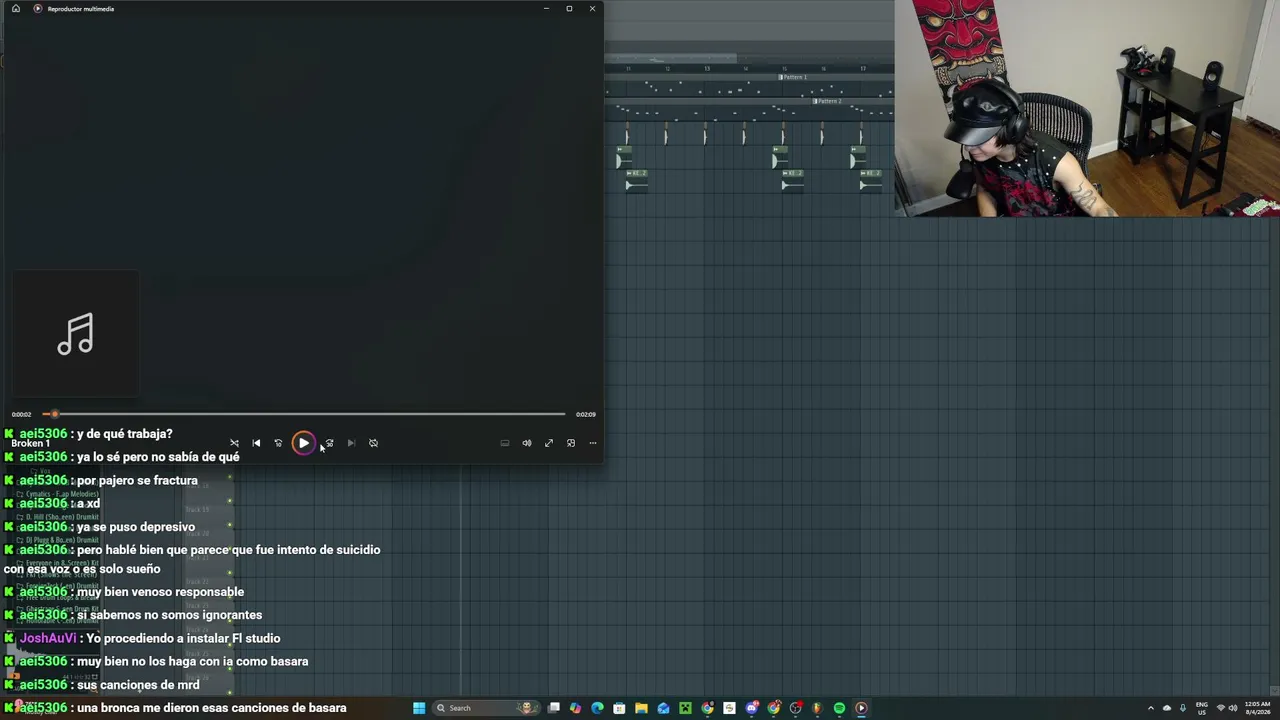Go to previous track in media player
Image resolution: width=1280 pixels, height=720 pixels.
[256, 443]
